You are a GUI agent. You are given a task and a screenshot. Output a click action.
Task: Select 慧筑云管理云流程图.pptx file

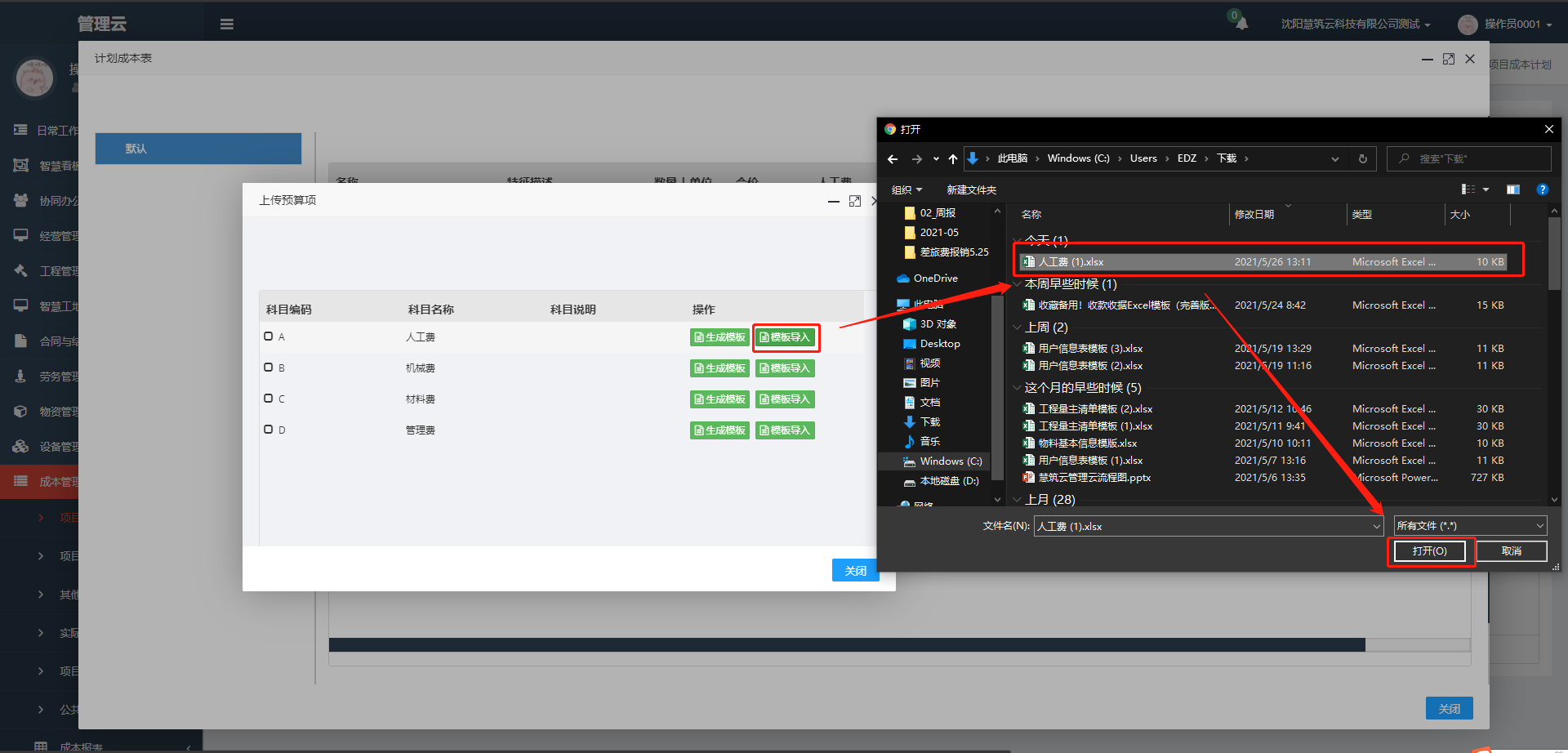click(x=1094, y=478)
